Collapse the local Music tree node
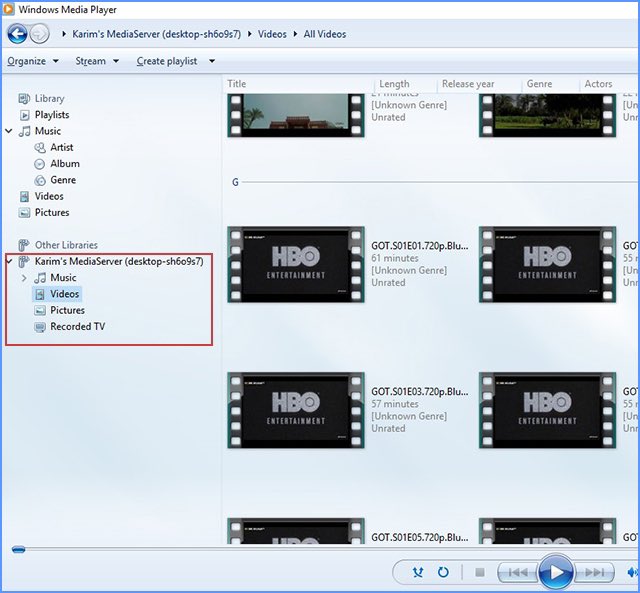The image size is (640, 593). pyautogui.click(x=9, y=131)
